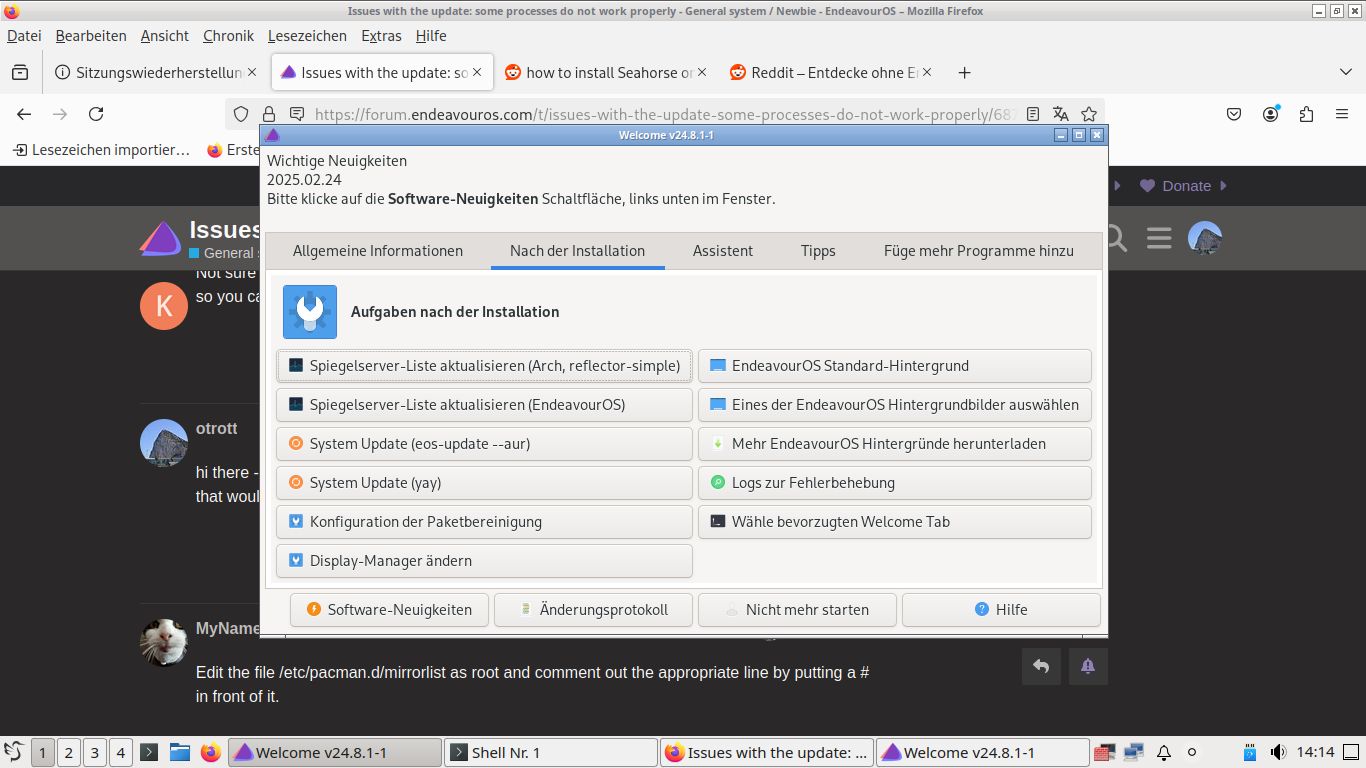Open otrott's user profile link
Viewport: 1366px width, 768px height.
pos(217,429)
